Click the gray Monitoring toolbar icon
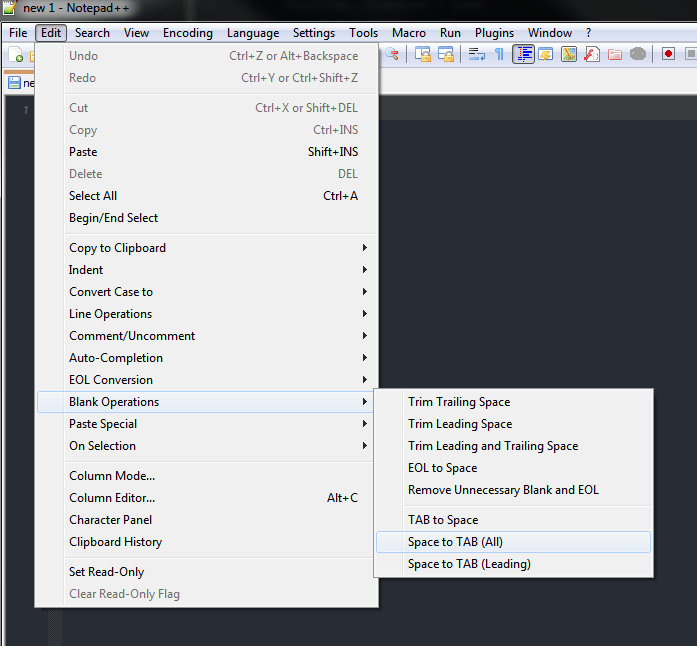The image size is (697, 646). click(x=638, y=54)
